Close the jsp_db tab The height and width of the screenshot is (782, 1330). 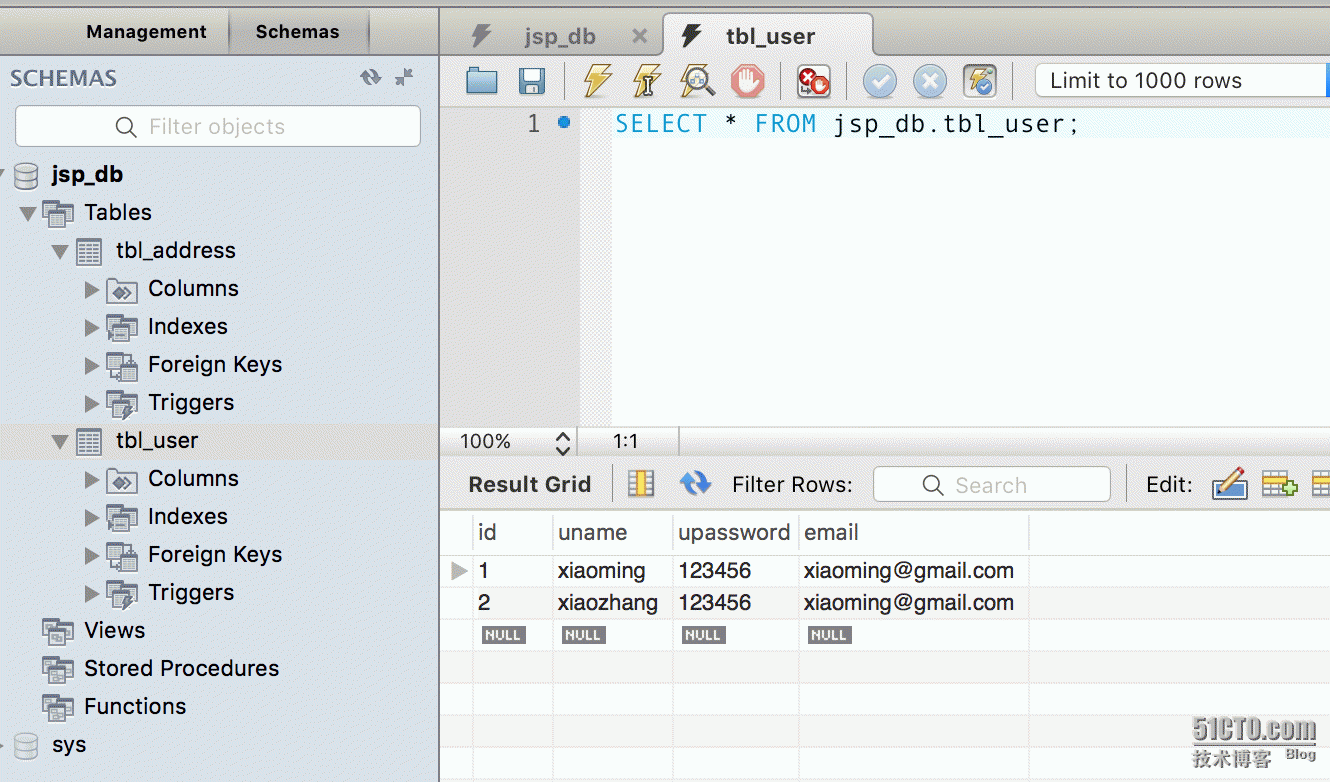[x=640, y=37]
